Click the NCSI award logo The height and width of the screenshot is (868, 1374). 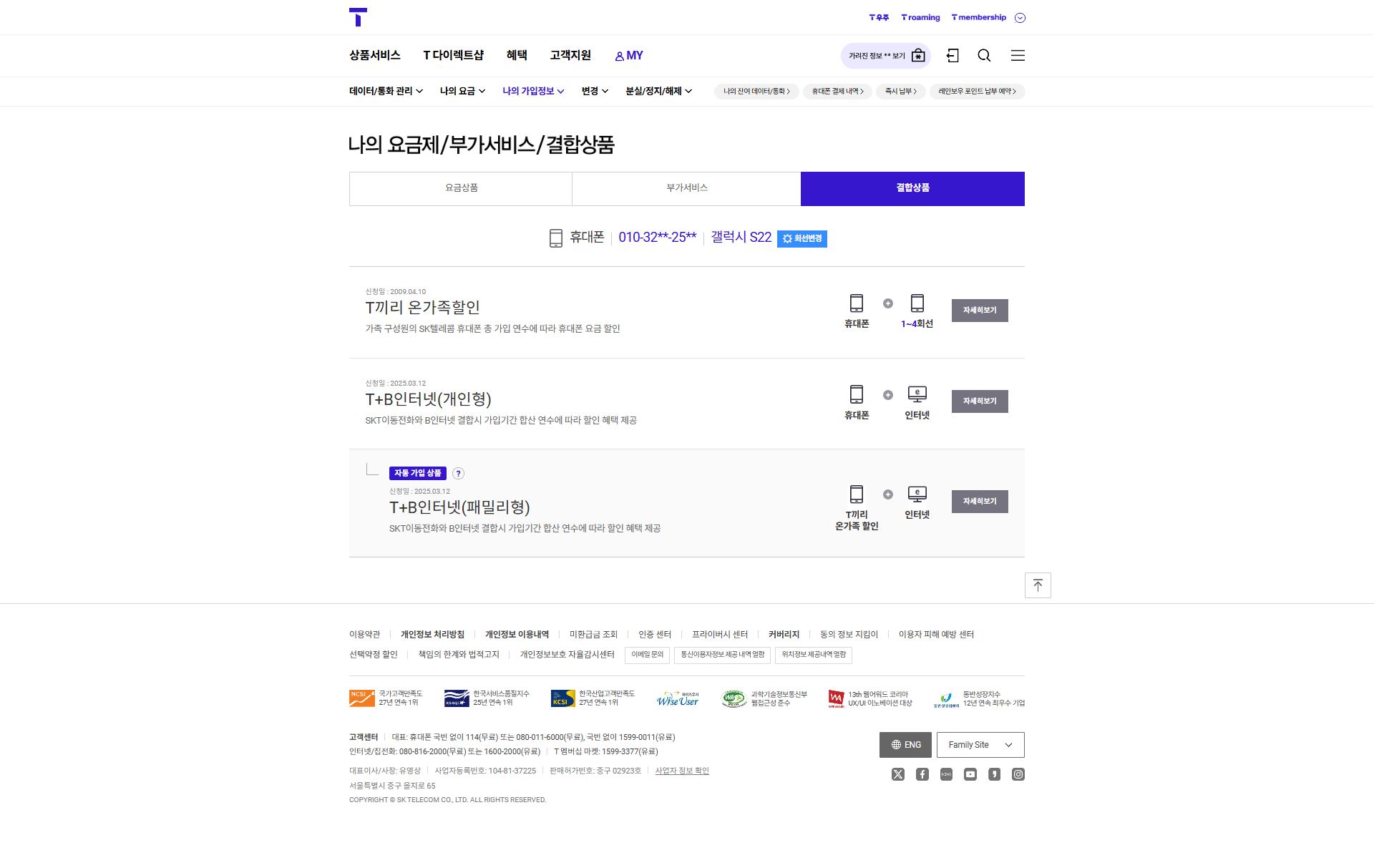[362, 698]
